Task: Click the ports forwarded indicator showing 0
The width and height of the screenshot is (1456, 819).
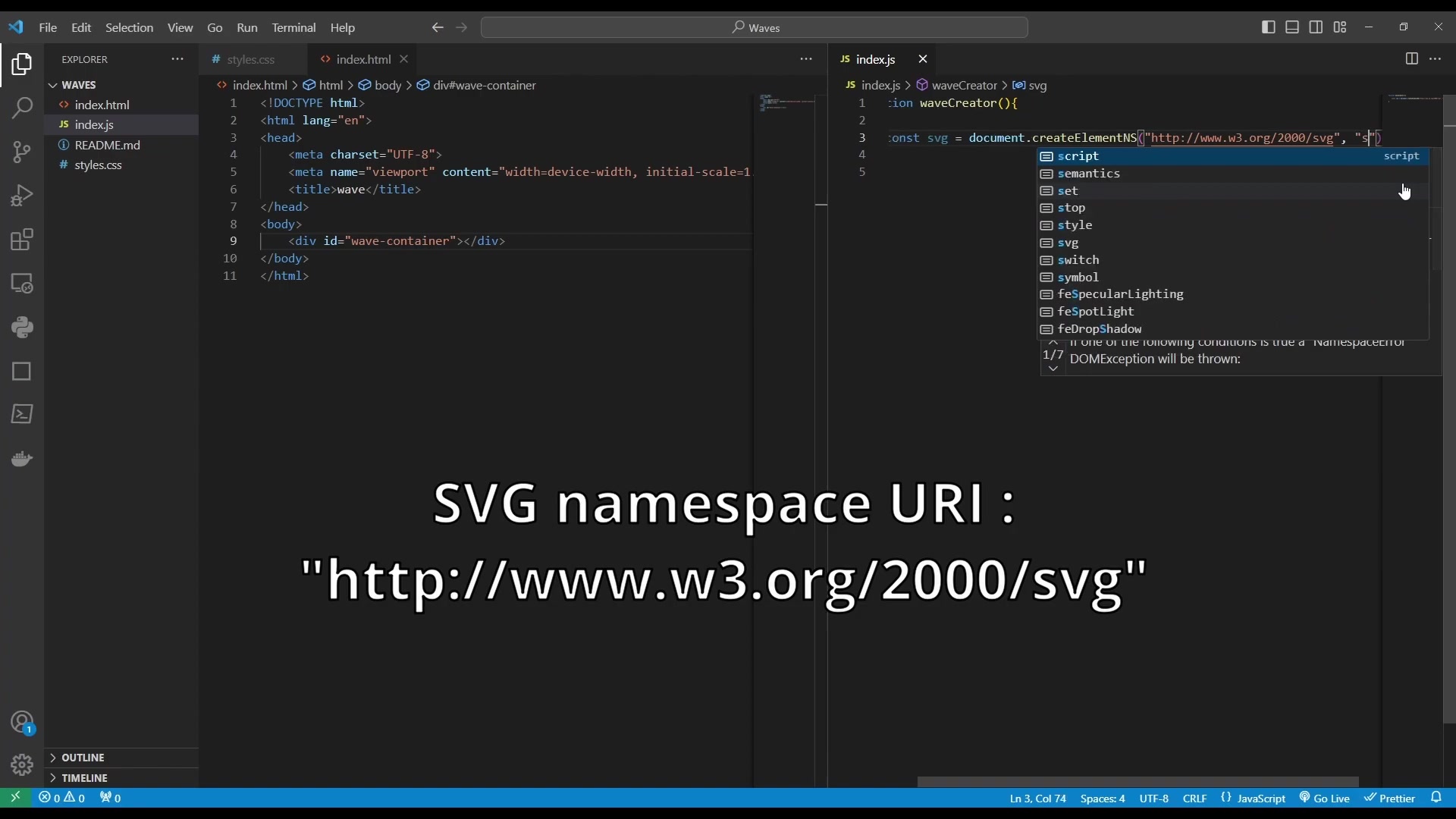Action: pos(110,798)
